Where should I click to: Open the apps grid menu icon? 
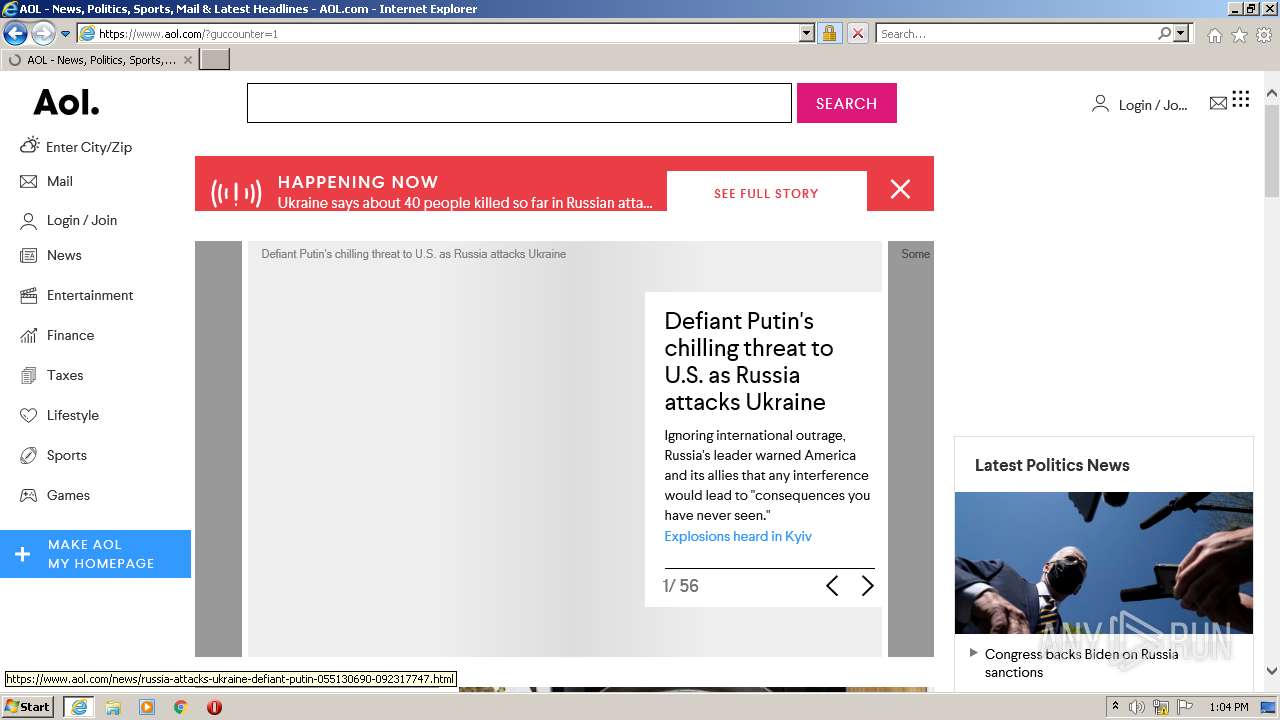(1241, 99)
